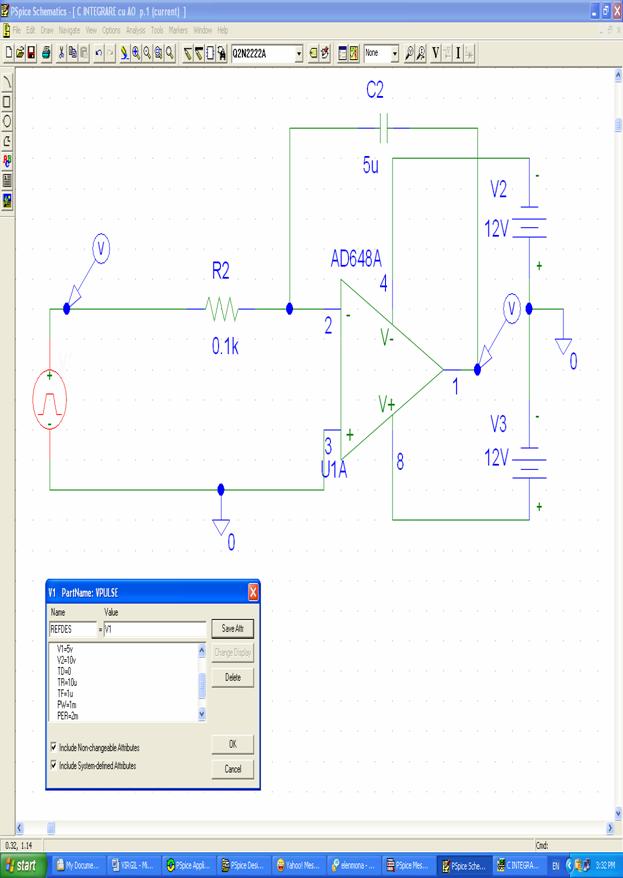The height and width of the screenshot is (878, 623).
Task: Open the Markers menu
Action: [179, 30]
